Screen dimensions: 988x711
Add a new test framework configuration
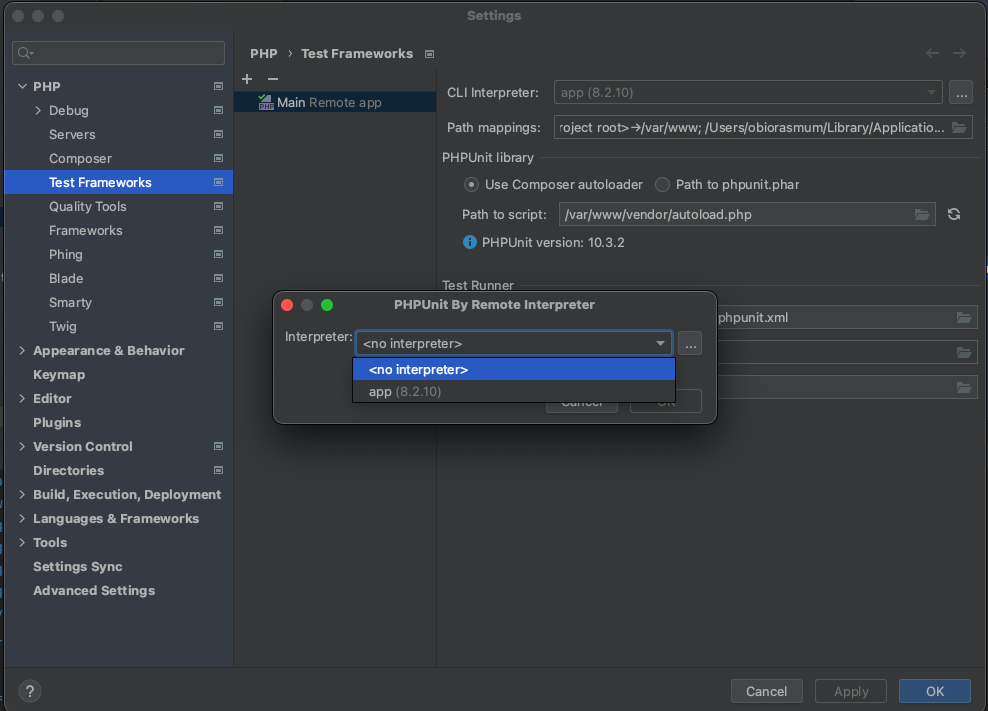tap(247, 79)
